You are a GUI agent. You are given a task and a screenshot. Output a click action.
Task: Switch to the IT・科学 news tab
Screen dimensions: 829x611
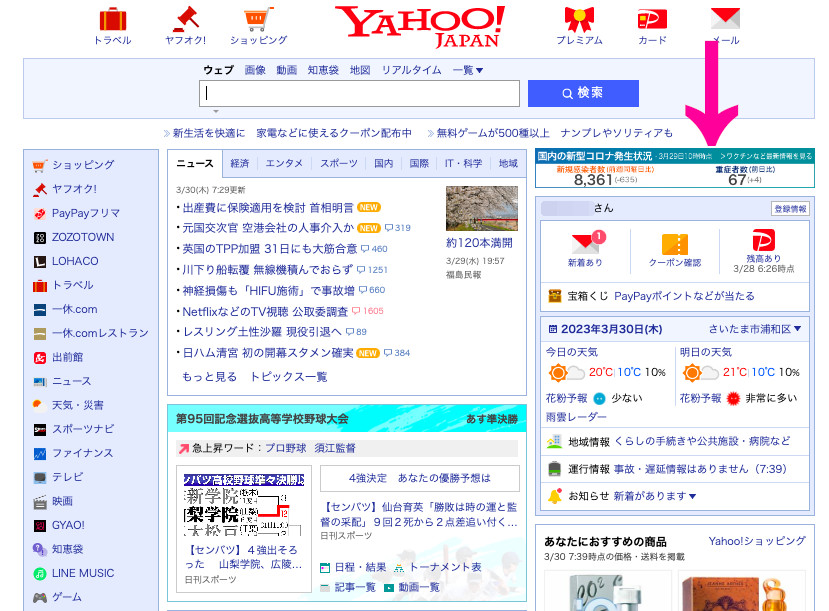click(463, 163)
